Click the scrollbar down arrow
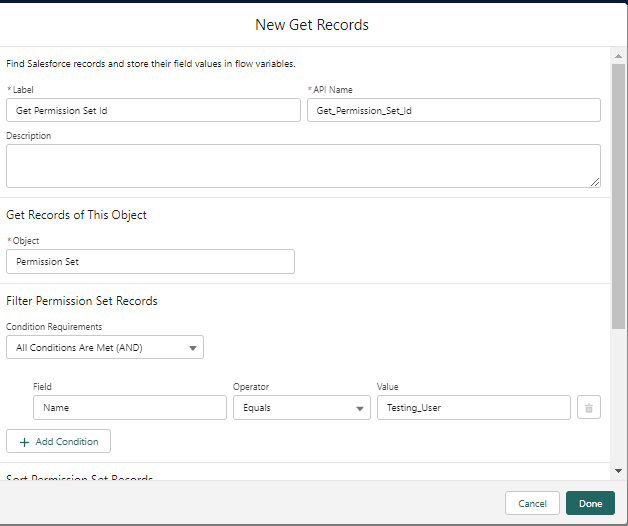This screenshot has width=628, height=526. click(618, 470)
